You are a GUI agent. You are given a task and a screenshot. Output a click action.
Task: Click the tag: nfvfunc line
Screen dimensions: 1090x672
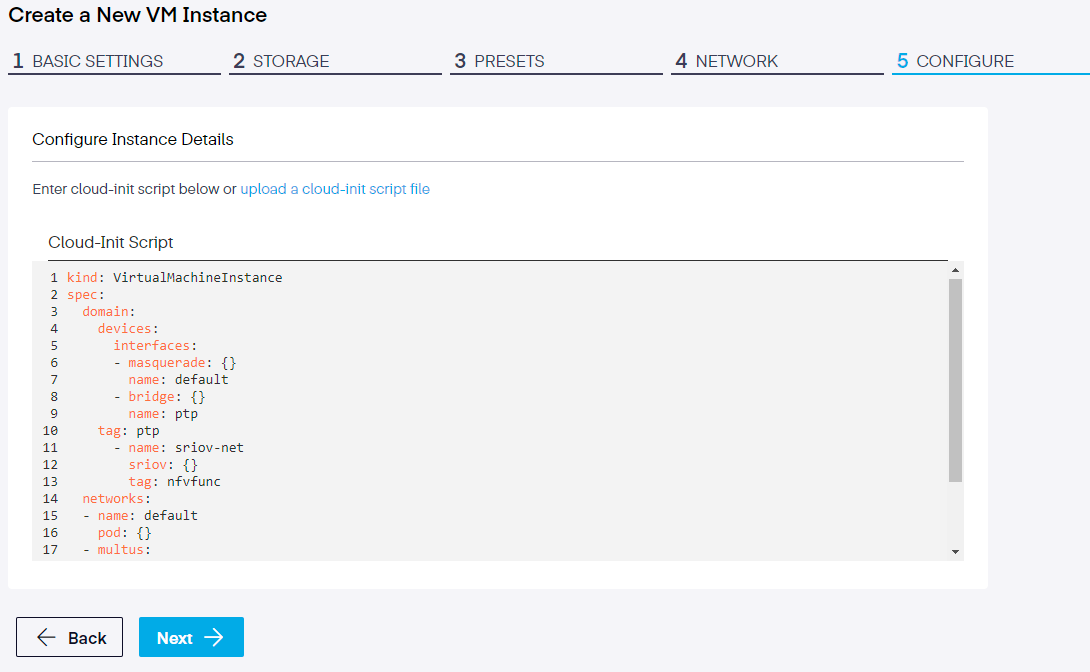(x=174, y=481)
